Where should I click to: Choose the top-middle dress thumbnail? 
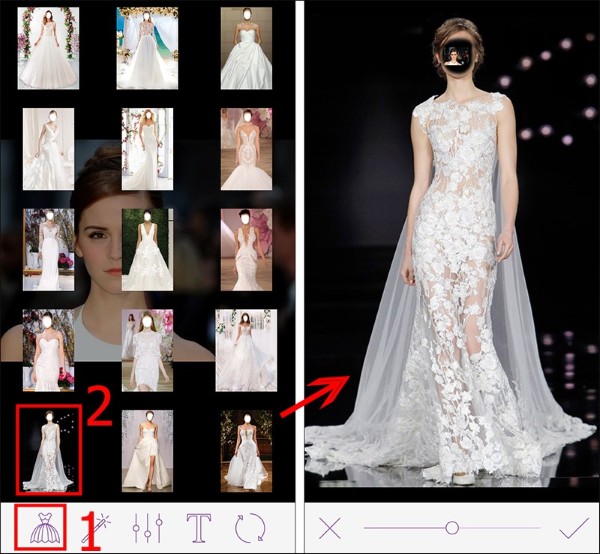coord(147,48)
